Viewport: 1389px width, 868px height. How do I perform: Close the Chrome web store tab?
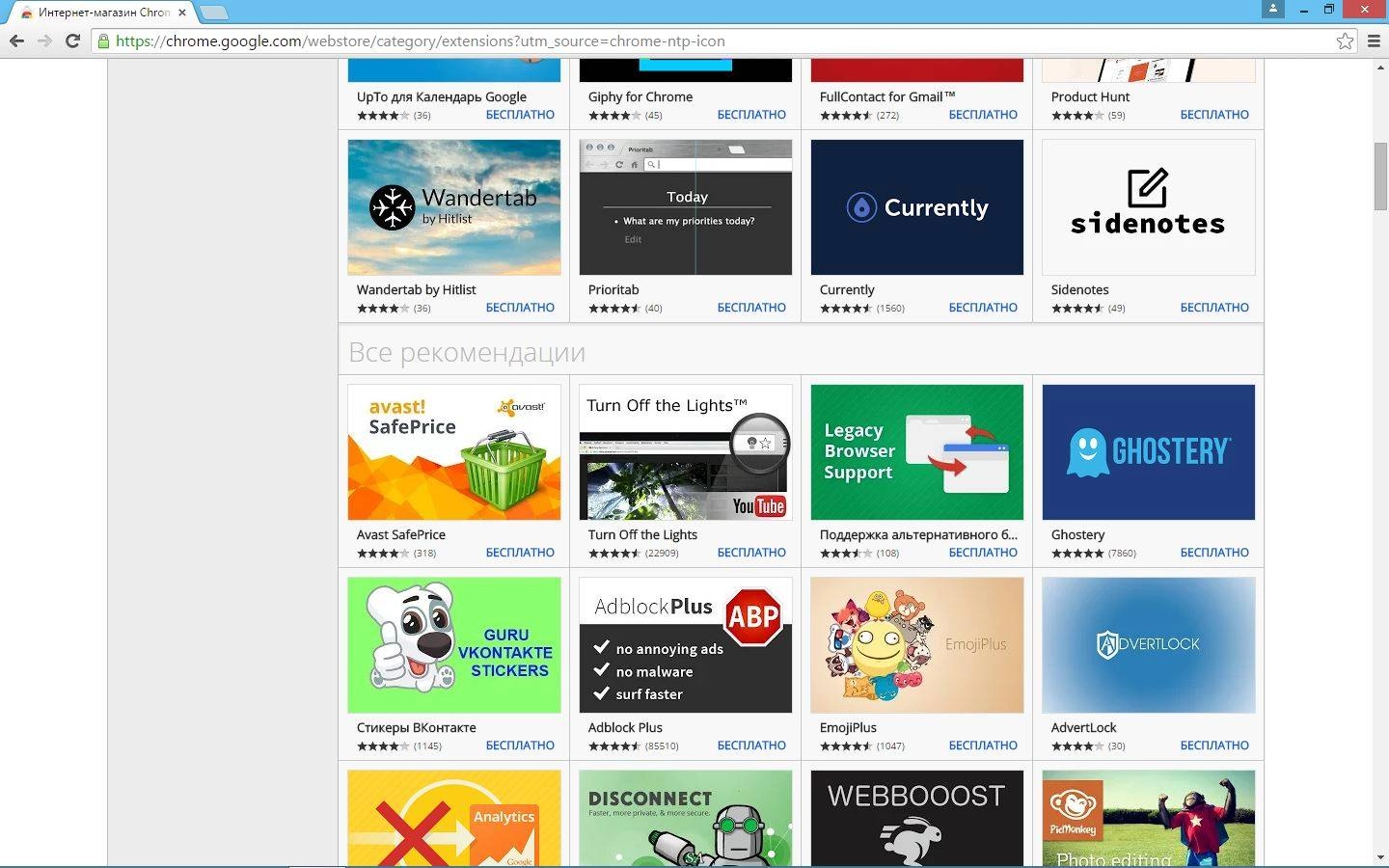click(182, 13)
